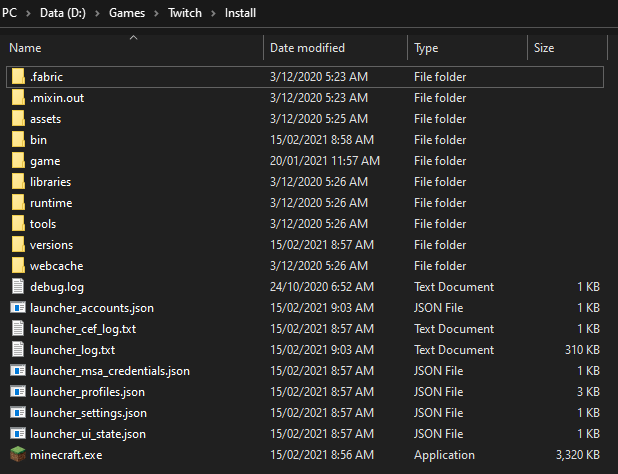Click the launcher_log.txt document icon
This screenshot has width=618, height=474.
17,350
